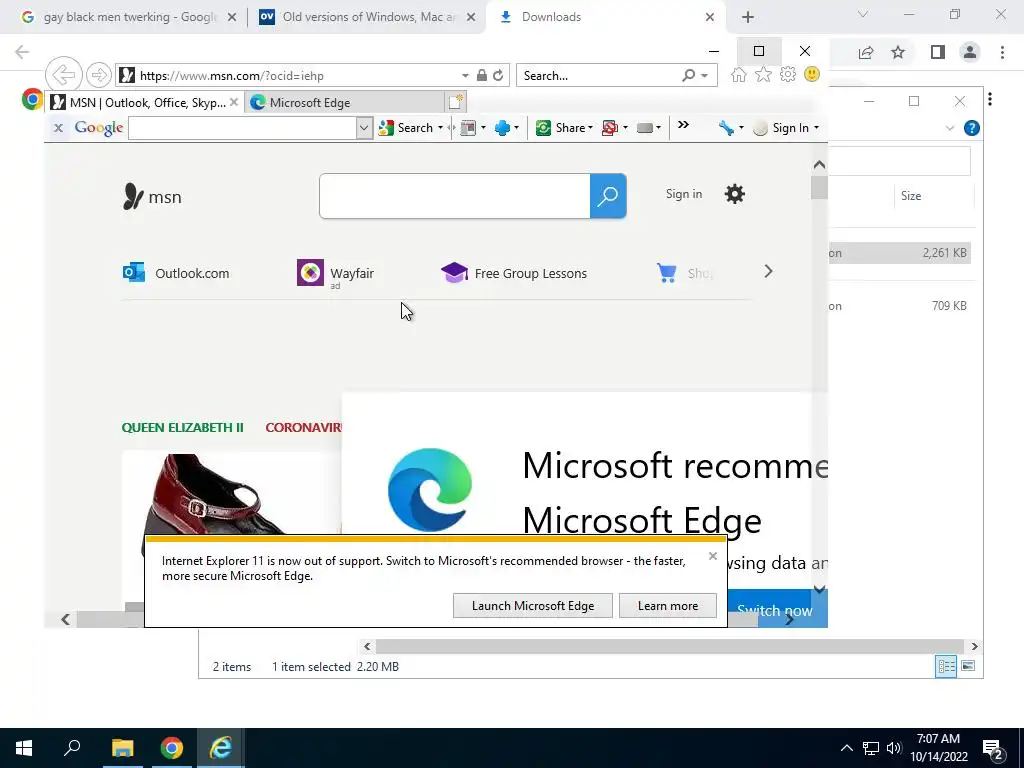
Task: Click File Explorer horizontal scrollbar right arrow
Action: point(974,647)
